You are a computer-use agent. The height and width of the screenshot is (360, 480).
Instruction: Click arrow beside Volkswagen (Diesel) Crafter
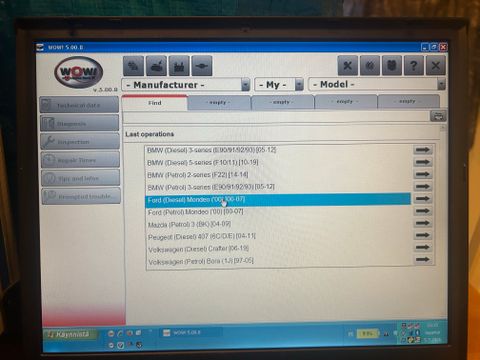click(x=423, y=247)
